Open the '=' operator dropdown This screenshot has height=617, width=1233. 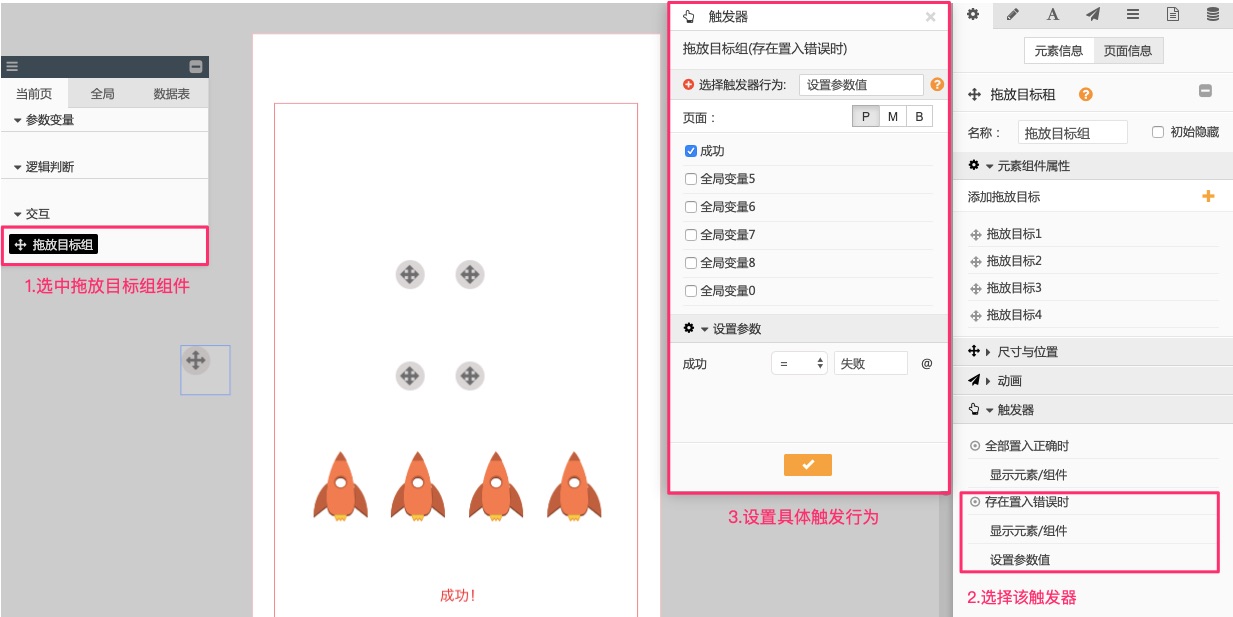[x=799, y=364]
